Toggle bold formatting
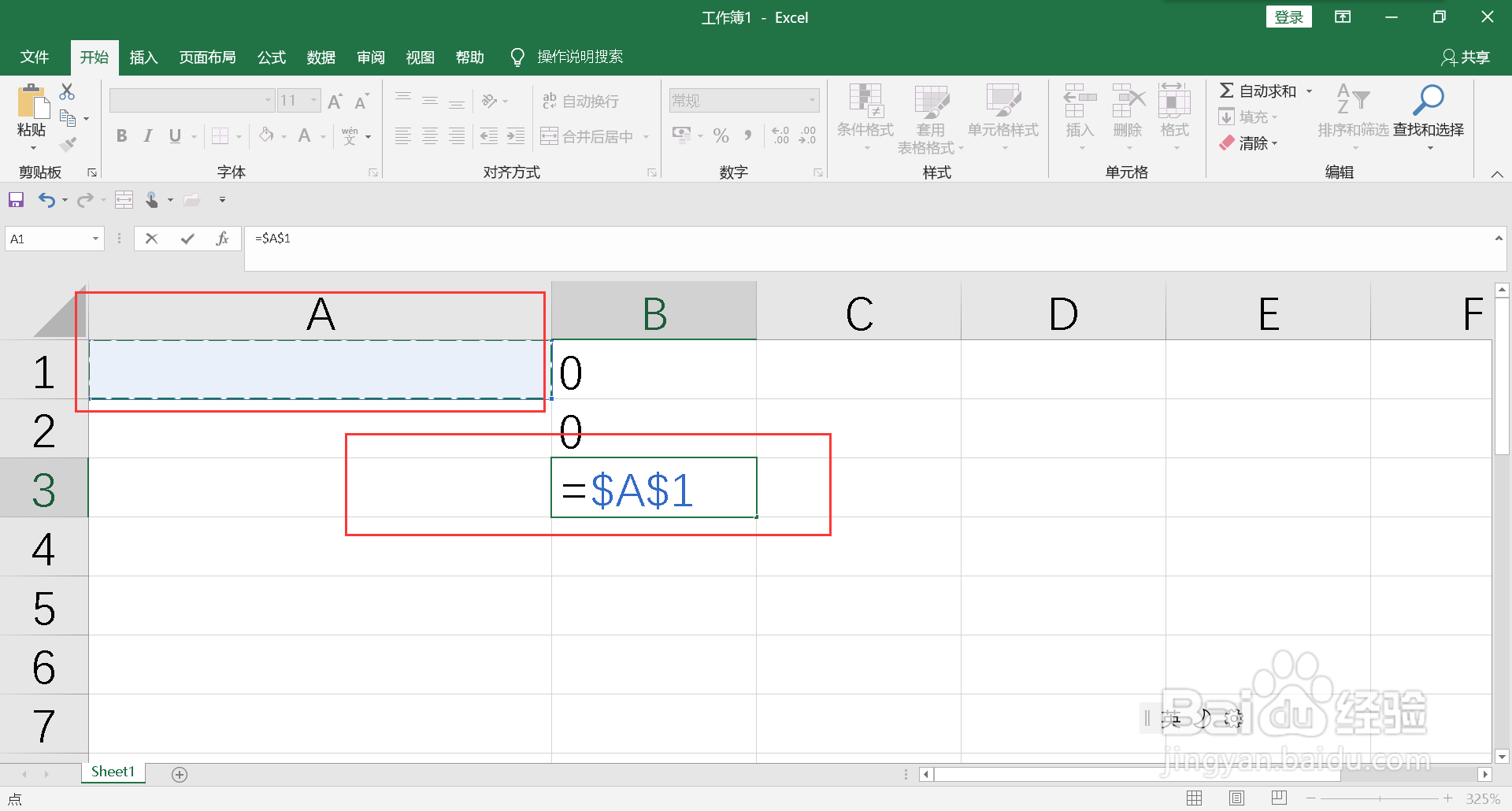Image resolution: width=1512 pixels, height=811 pixels. click(121, 135)
